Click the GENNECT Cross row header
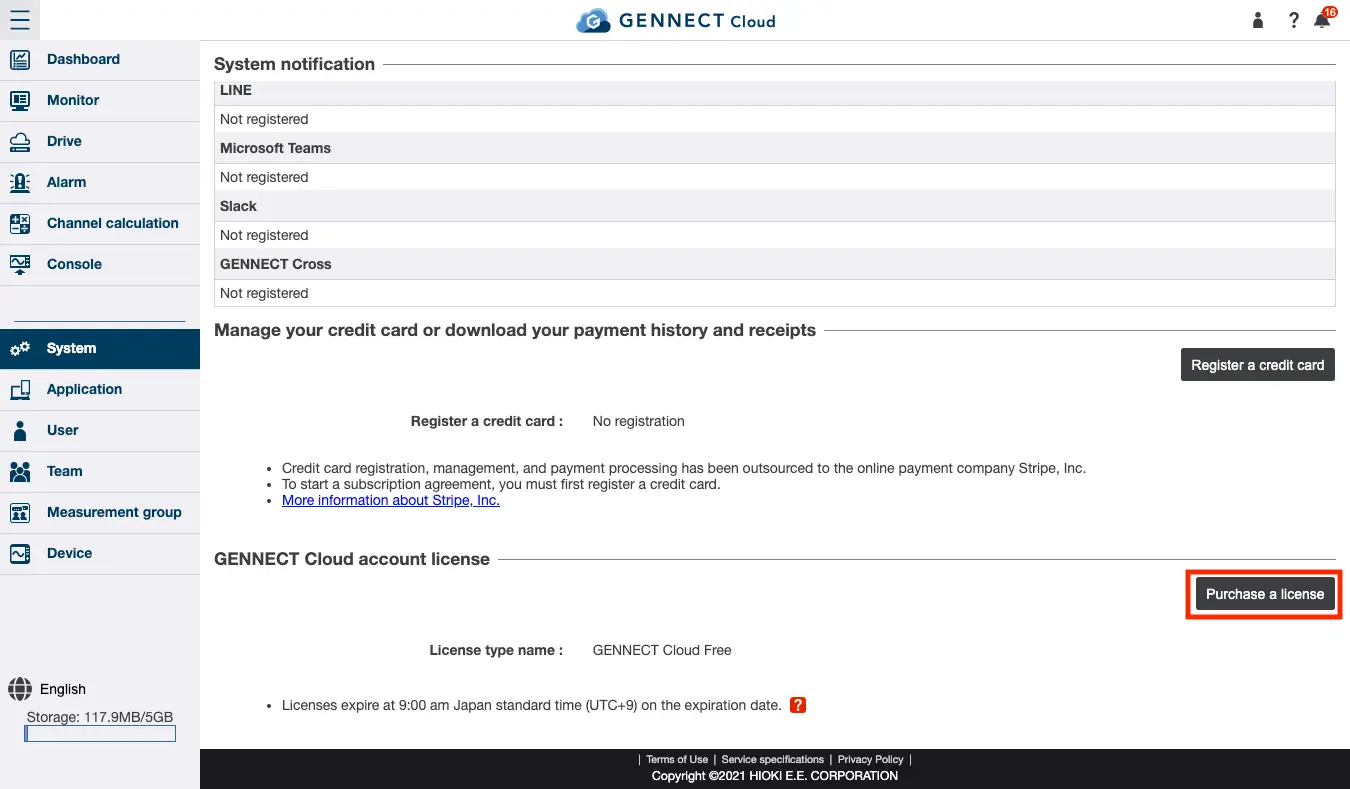The image size is (1350, 789). pyautogui.click(x=775, y=264)
